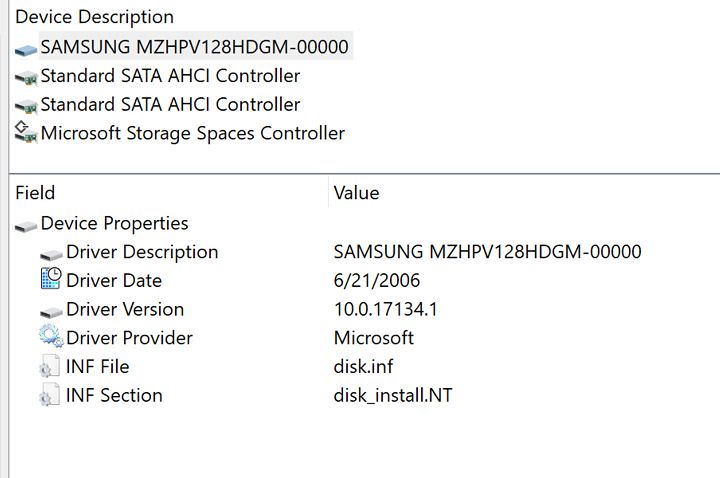Click the disk.inf value
The image size is (720, 478).
pyautogui.click(x=364, y=366)
